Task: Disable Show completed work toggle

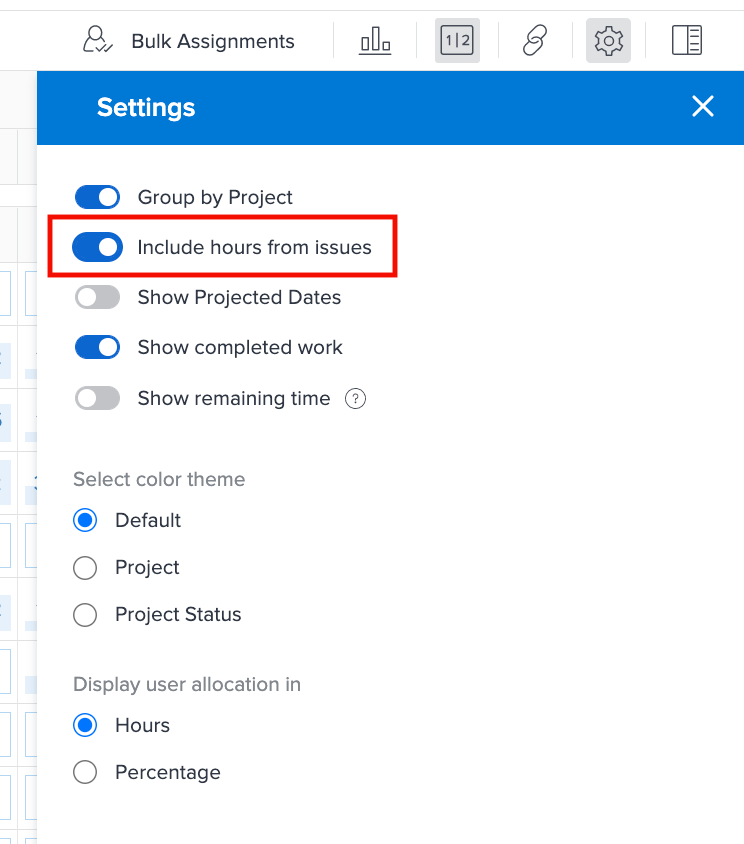Action: pyautogui.click(x=97, y=347)
